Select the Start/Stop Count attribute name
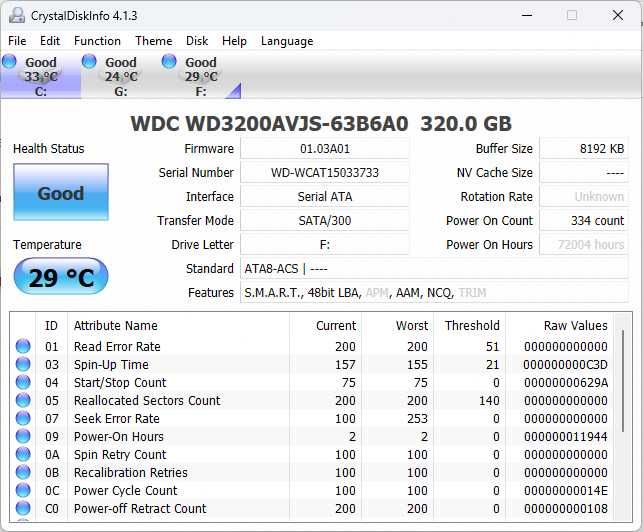 pos(120,383)
